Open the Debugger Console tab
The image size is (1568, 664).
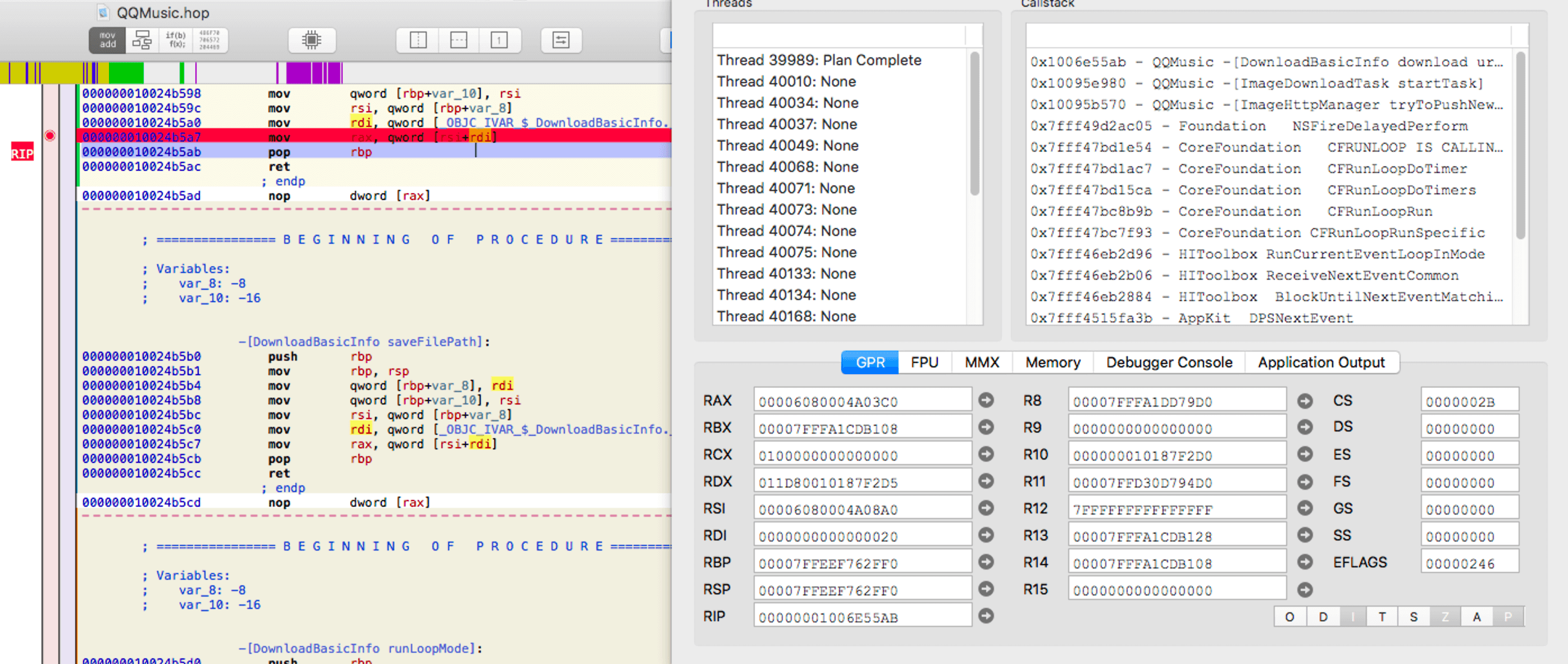coord(1169,362)
